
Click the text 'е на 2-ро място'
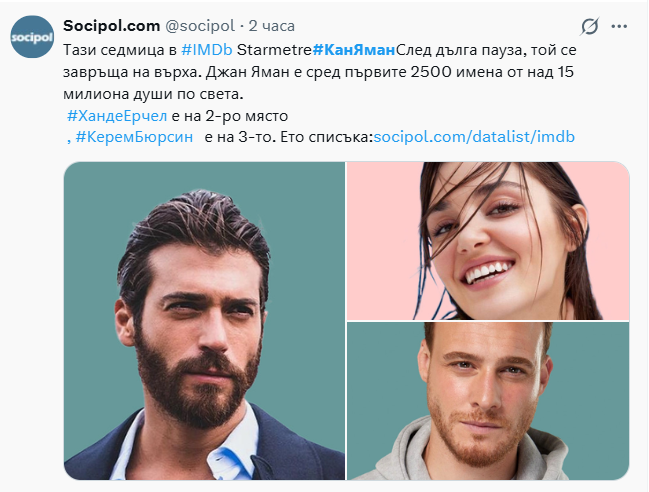click(229, 116)
